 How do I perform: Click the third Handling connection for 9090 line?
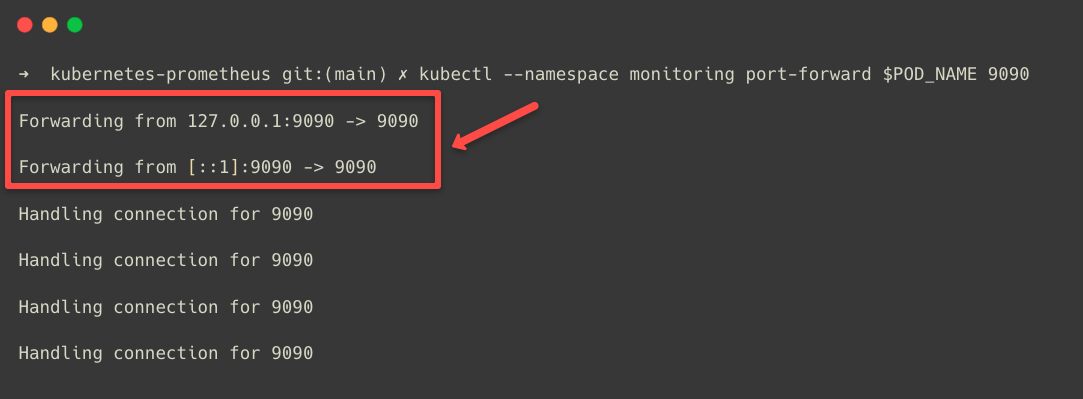166,307
